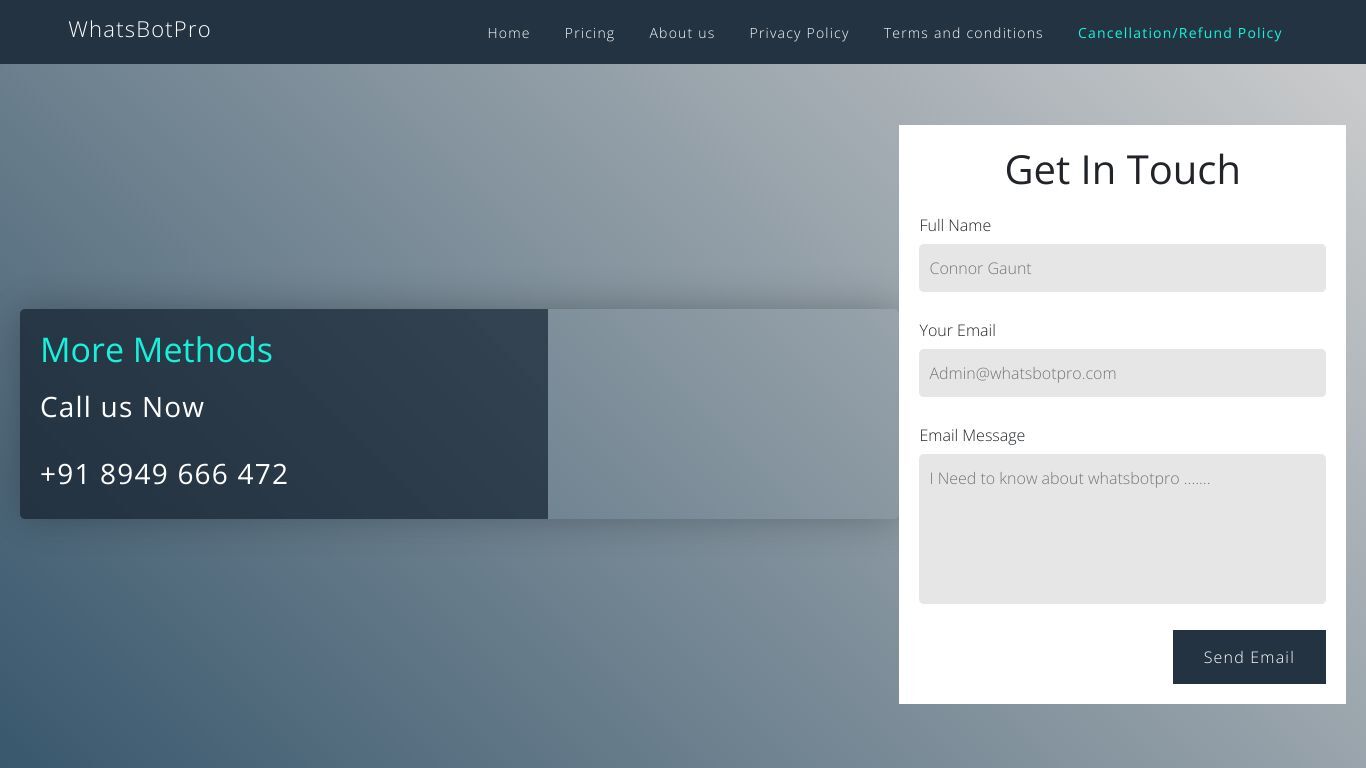
Task: Select the 'Call us Now' text
Action: pos(122,407)
